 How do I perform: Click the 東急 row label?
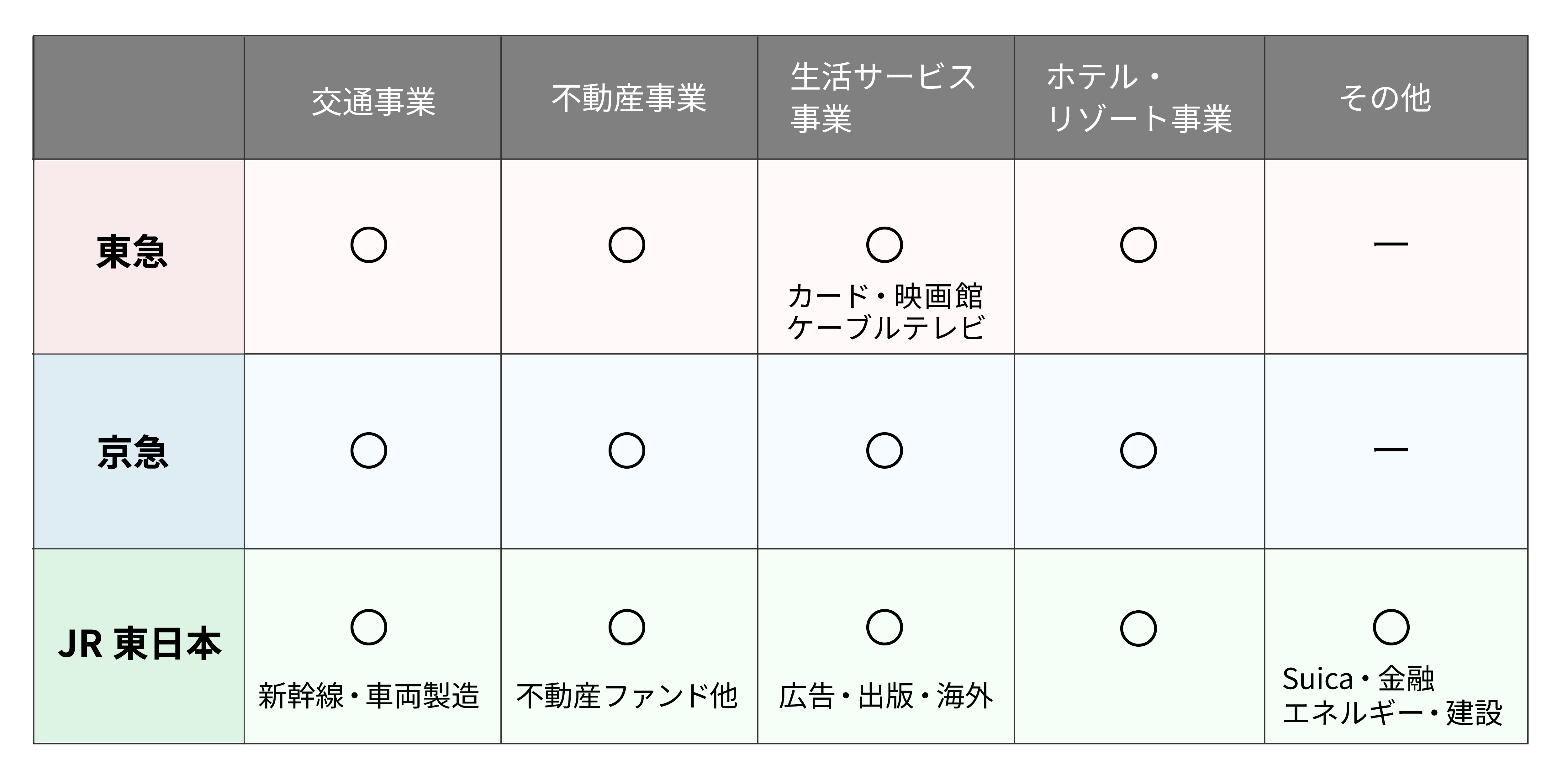coord(132,251)
